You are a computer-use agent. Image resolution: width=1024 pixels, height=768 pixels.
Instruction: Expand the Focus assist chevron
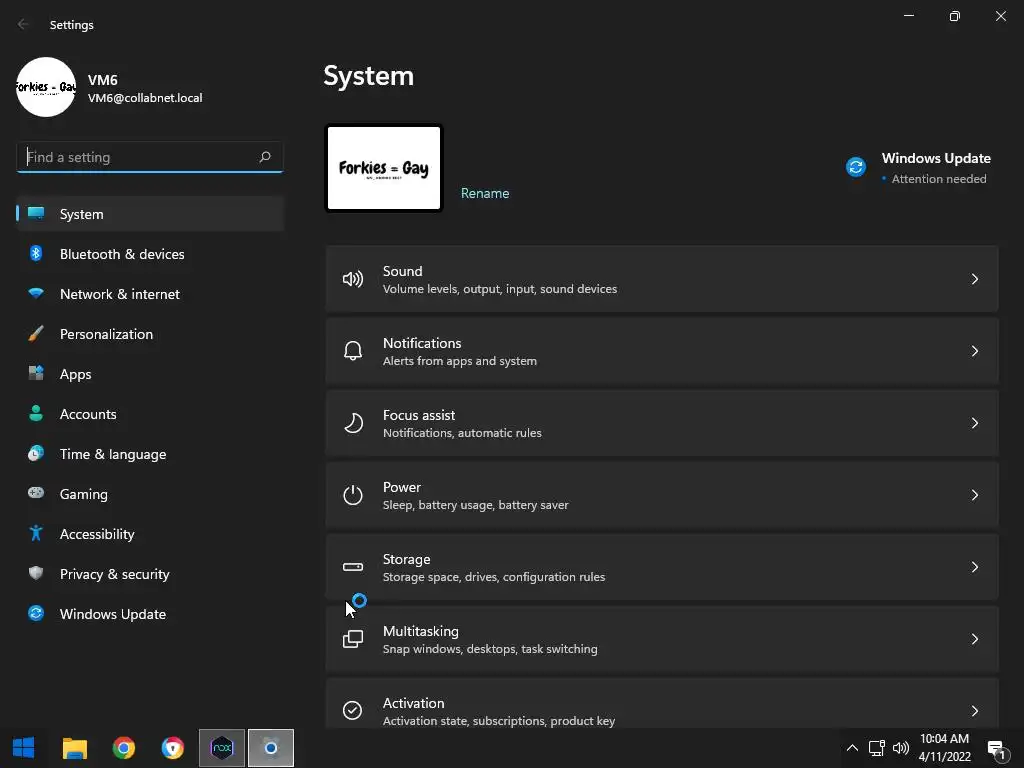pos(974,423)
